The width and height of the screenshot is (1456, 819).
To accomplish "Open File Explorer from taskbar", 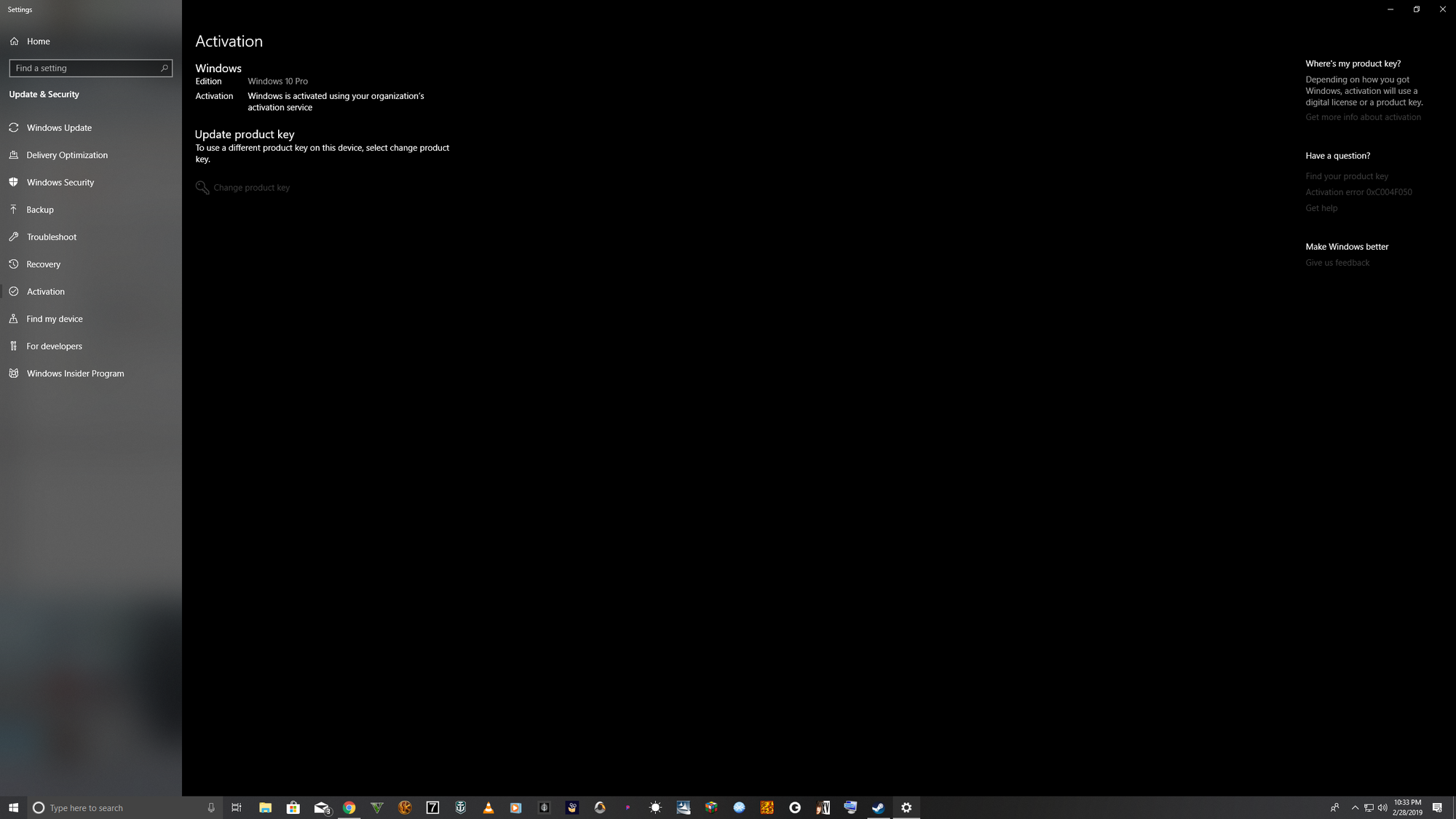I will pyautogui.click(x=265, y=807).
